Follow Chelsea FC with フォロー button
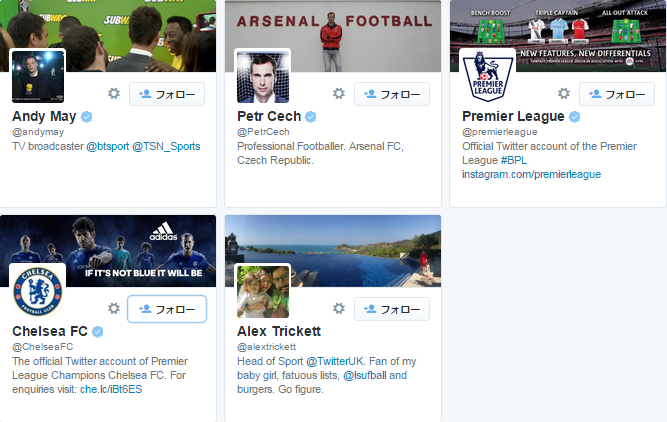Image resolution: width=667 pixels, height=422 pixels. tap(168, 309)
